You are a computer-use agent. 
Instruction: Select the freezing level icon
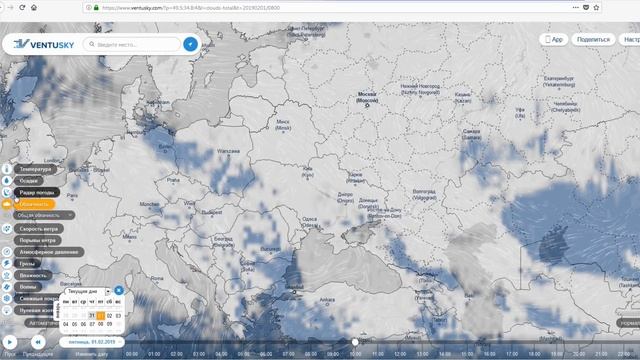(x=7, y=310)
